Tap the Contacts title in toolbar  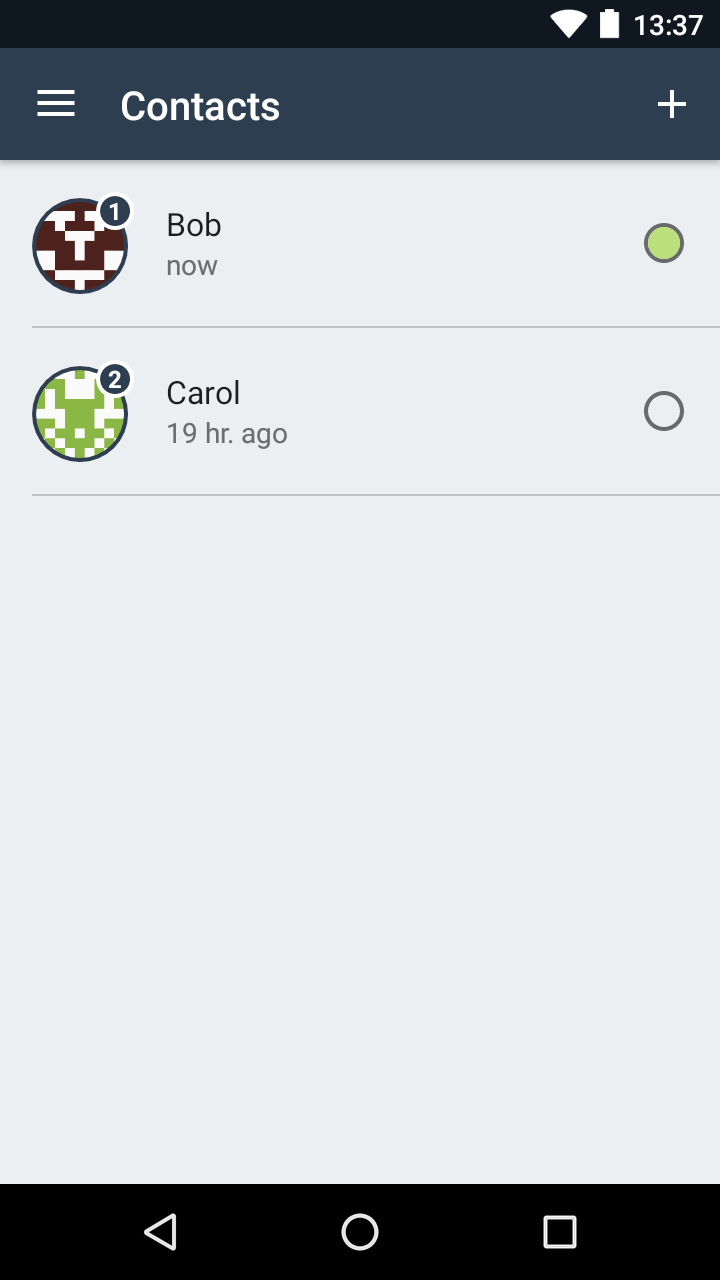(200, 106)
